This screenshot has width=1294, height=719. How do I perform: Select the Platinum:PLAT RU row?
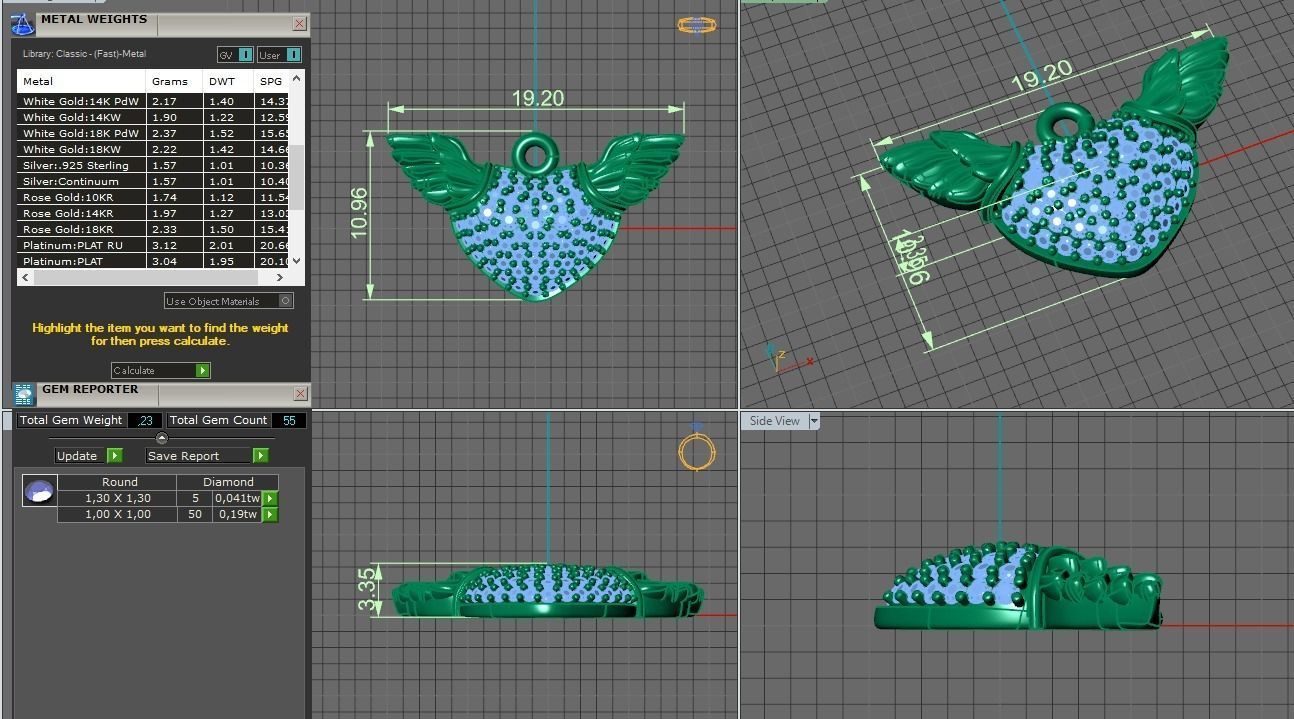tap(154, 245)
